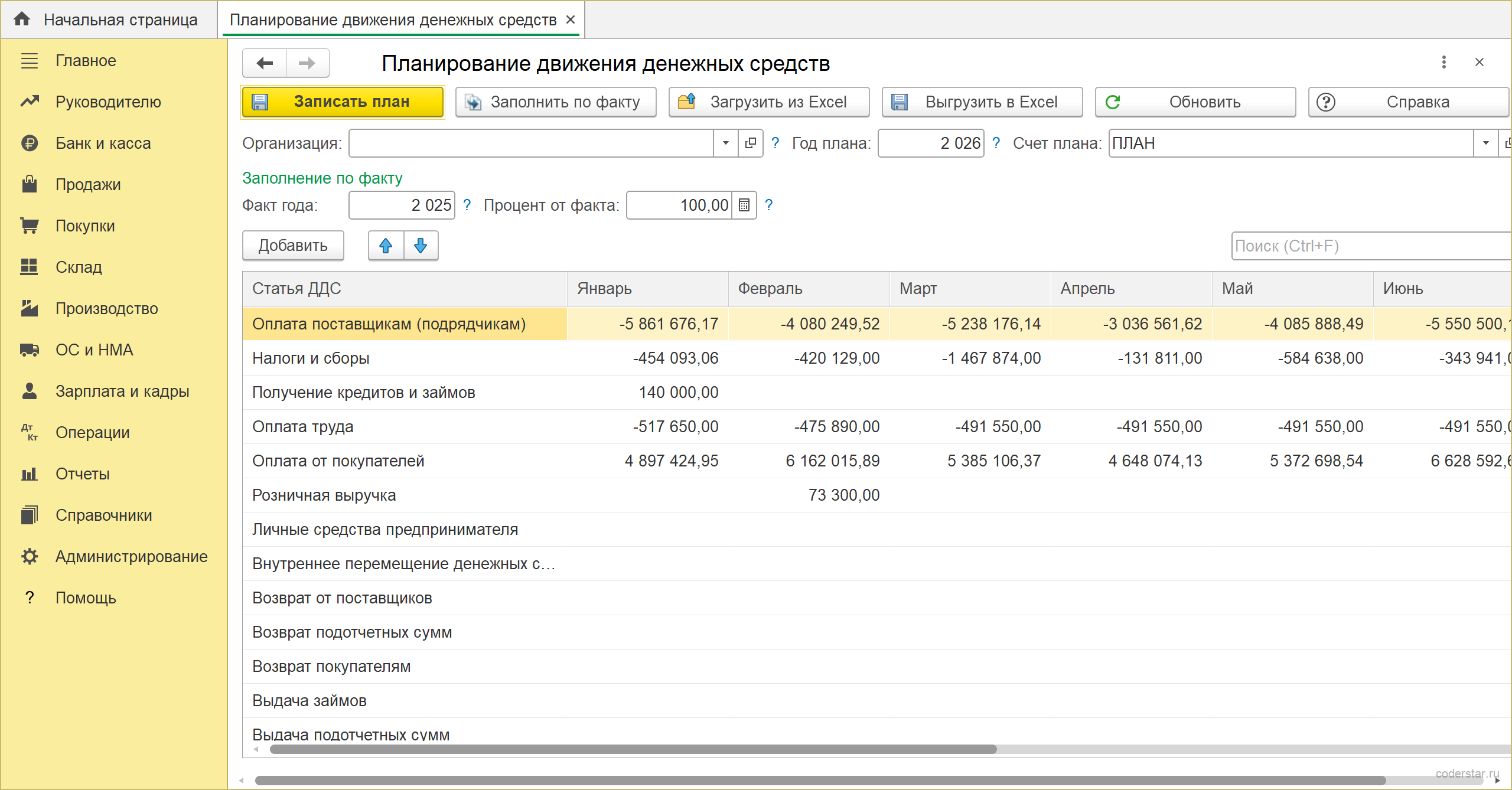Click the table's horizontal scrollbar thumb
The image size is (1512, 790).
click(x=633, y=749)
